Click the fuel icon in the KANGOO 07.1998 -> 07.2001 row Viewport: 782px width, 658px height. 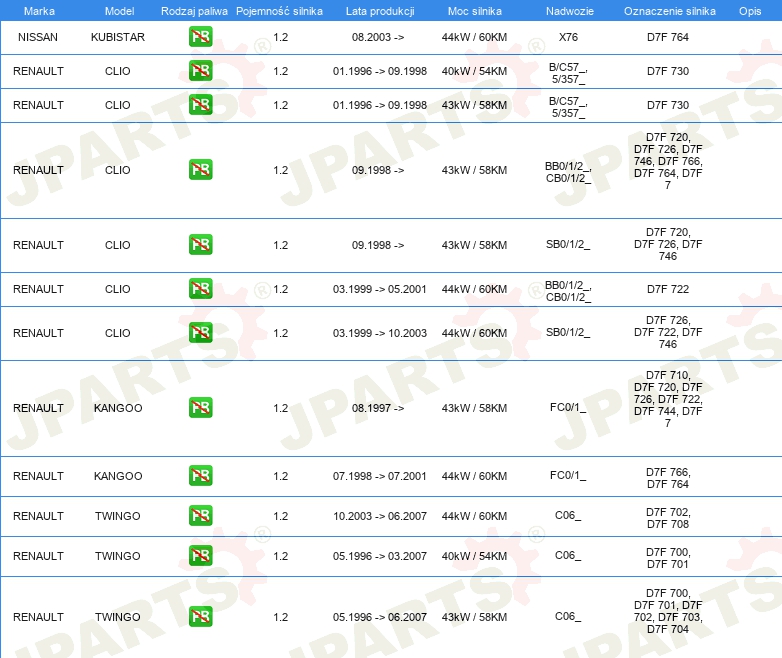200,475
